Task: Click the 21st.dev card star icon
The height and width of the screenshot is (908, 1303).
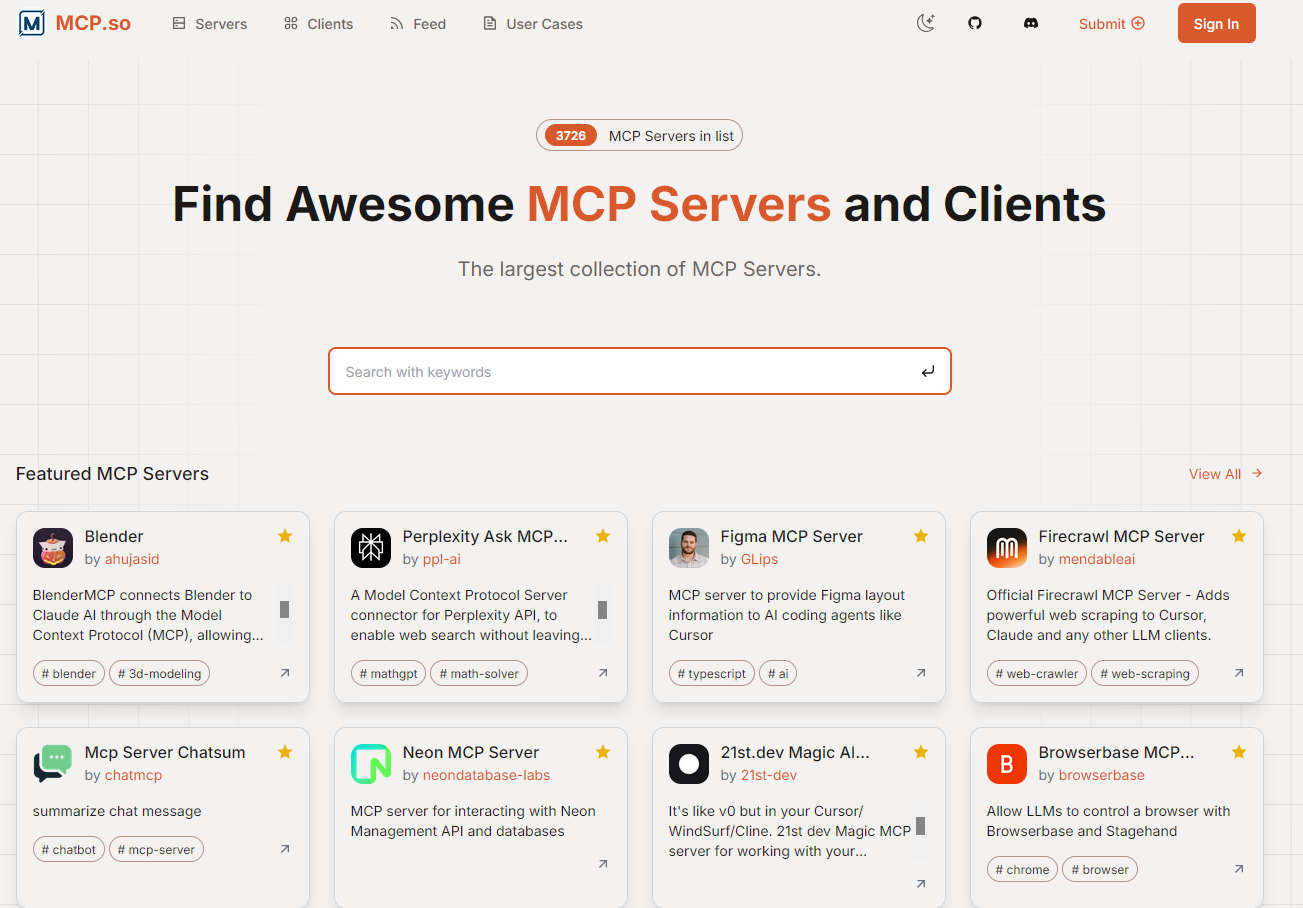Action: tap(921, 752)
